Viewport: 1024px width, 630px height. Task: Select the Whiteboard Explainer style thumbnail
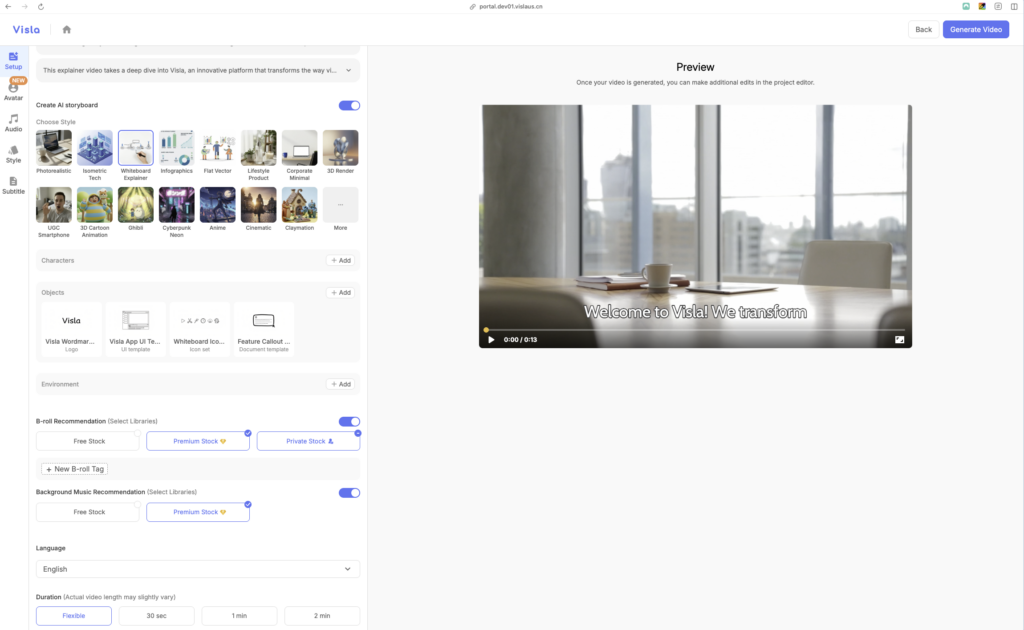tap(135, 147)
